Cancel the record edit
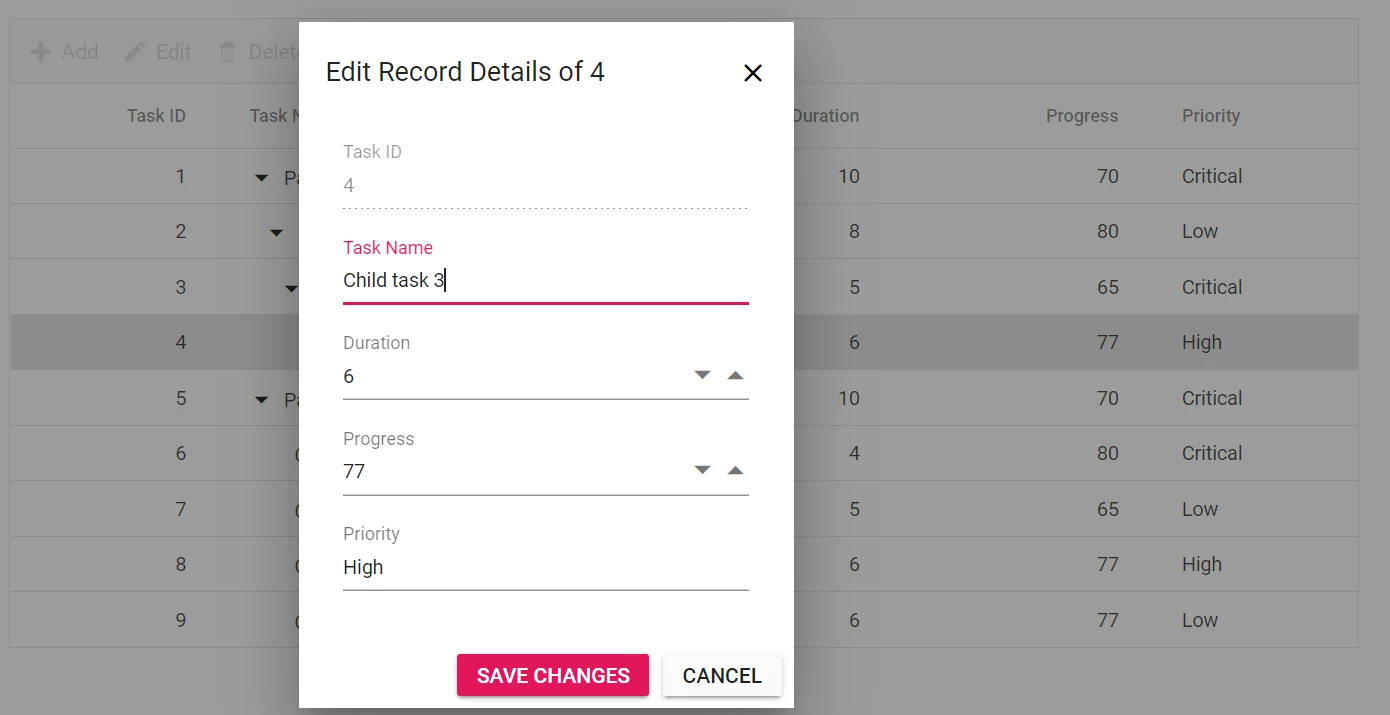Image resolution: width=1390 pixels, height=715 pixels. pyautogui.click(x=722, y=675)
